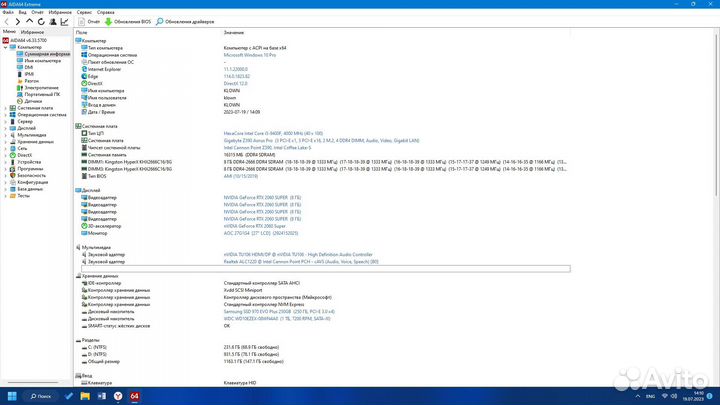The width and height of the screenshot is (720, 405).
Task: Open the Вид menu
Action: pyautogui.click(x=22, y=12)
